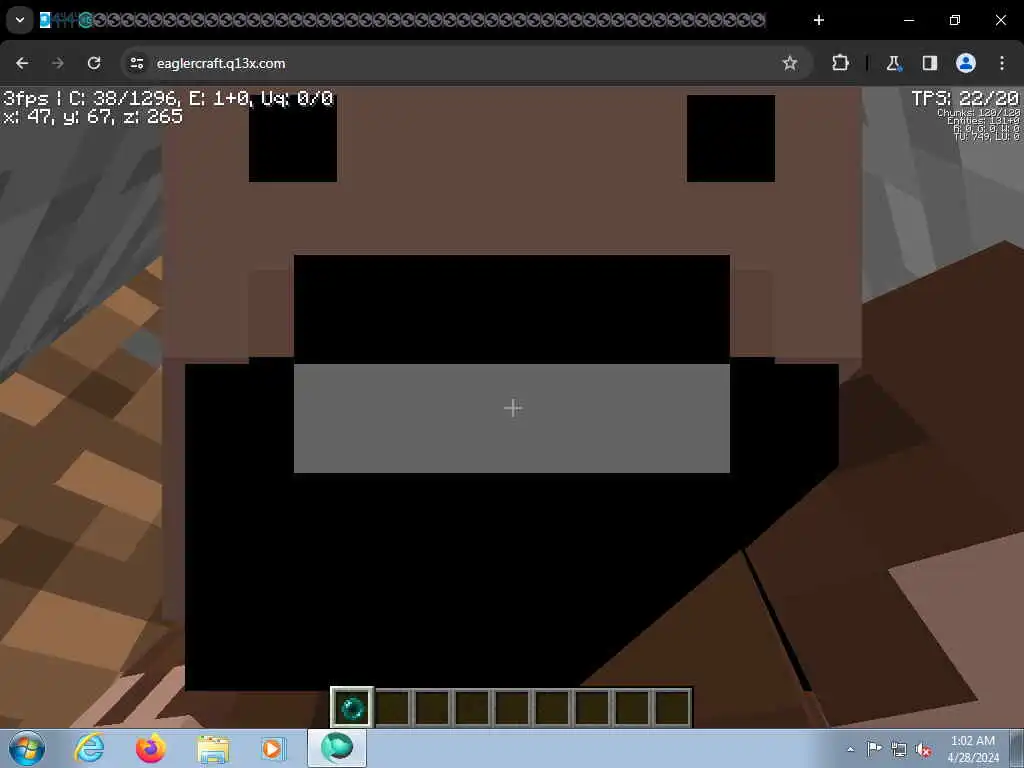Launch Firefox from taskbar
The width and height of the screenshot is (1024, 768).
click(x=151, y=748)
